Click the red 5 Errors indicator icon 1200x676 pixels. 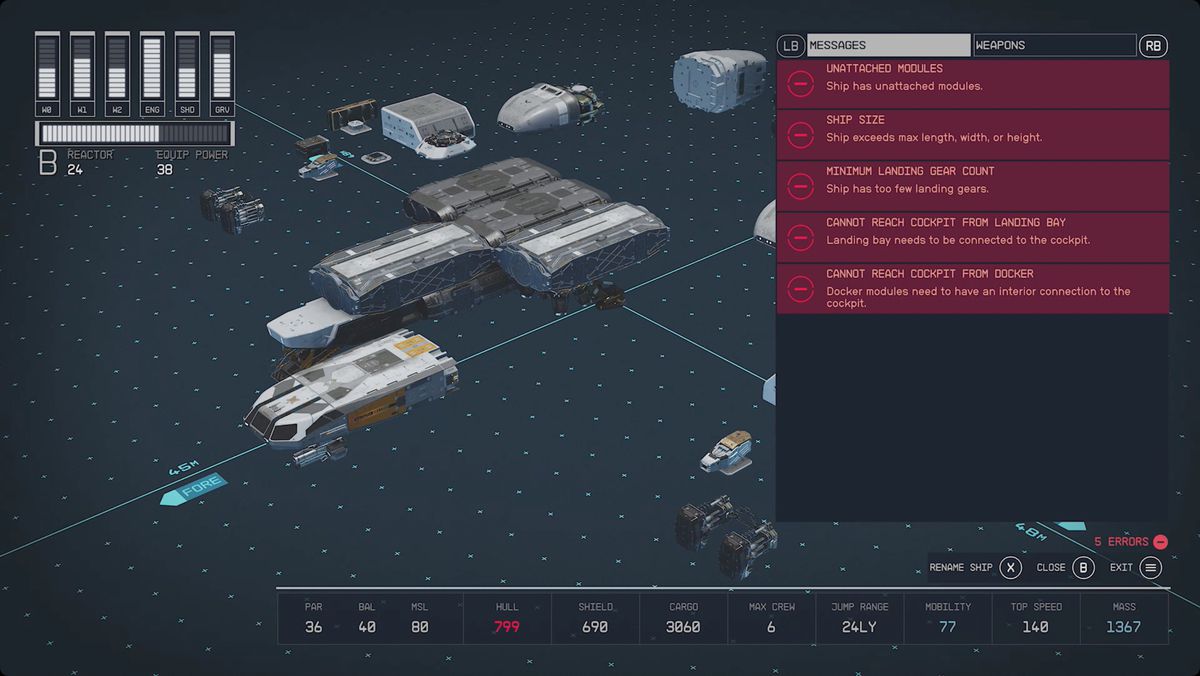[1160, 542]
